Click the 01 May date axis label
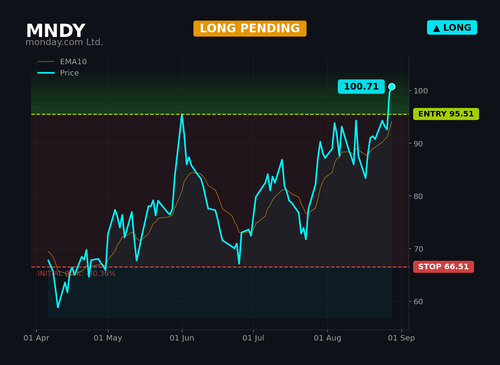The image size is (500, 365). [108, 338]
